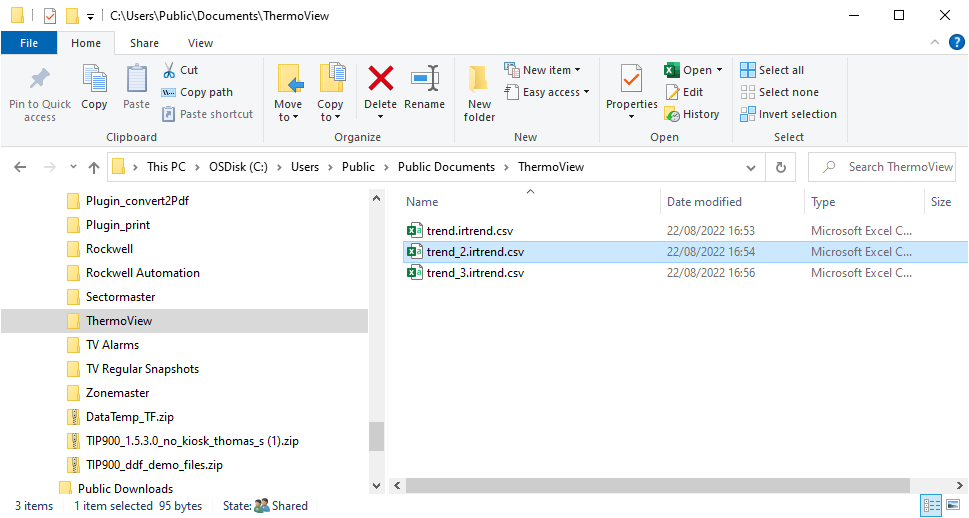Image resolution: width=969 pixels, height=518 pixels.
Task: Open the TV Alarms folder
Action: [112, 345]
